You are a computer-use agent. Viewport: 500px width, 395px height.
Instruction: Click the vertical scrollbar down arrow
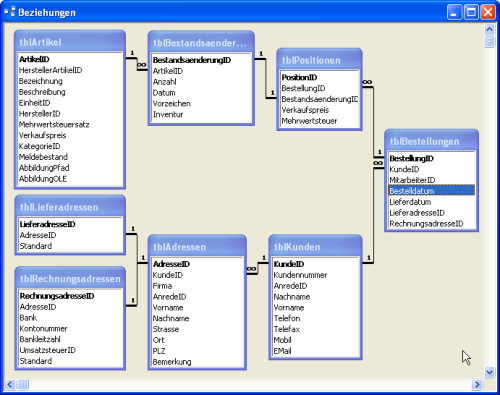489,372
